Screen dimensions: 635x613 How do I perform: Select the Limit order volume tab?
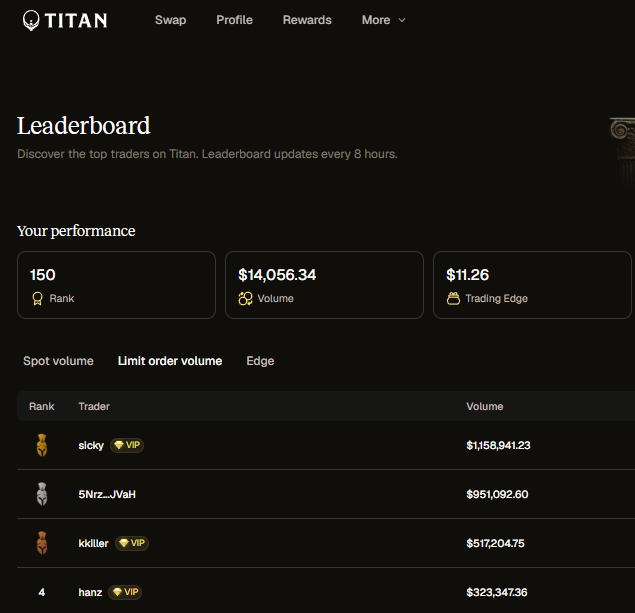(x=170, y=361)
